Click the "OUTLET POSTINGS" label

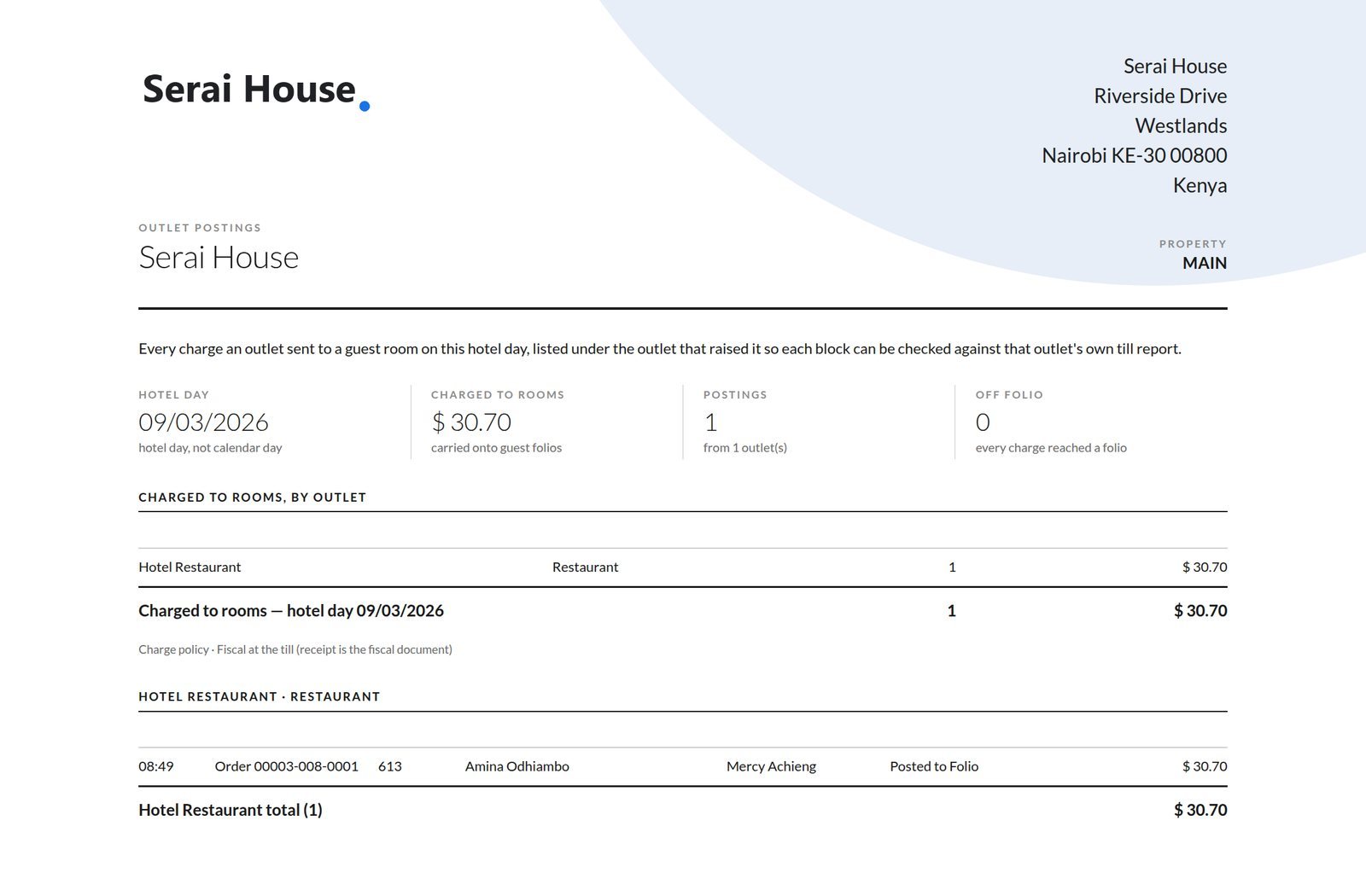click(x=200, y=228)
